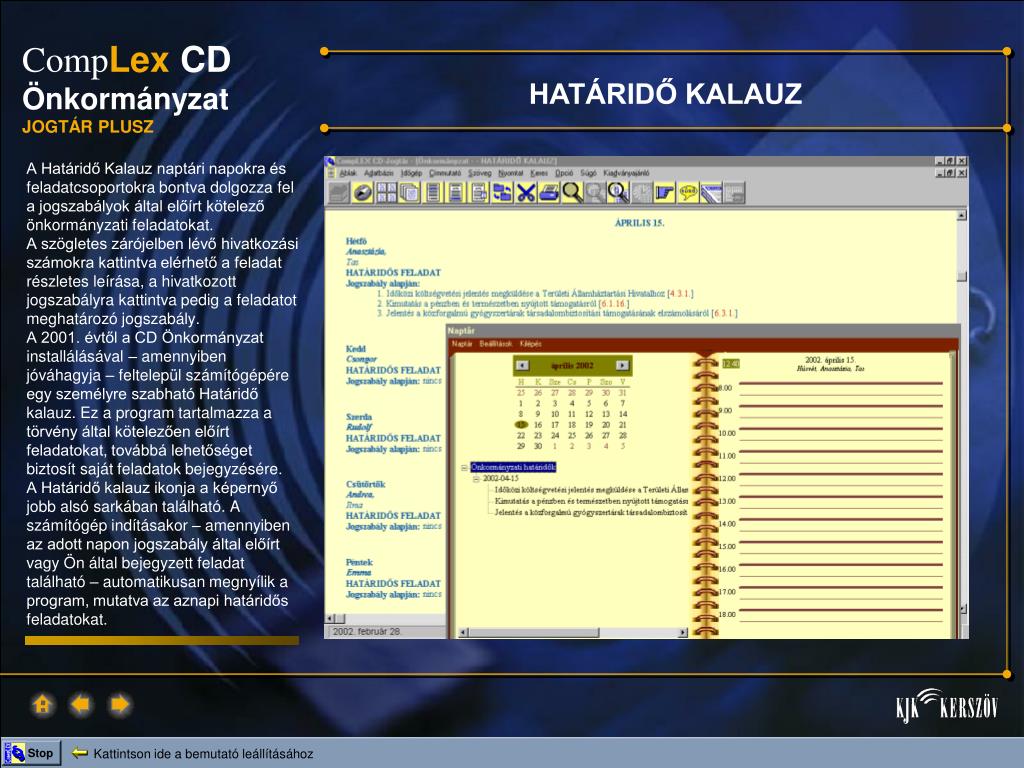Click the printer icon in the toolbar
The width and height of the screenshot is (1024, 768).
click(x=549, y=193)
